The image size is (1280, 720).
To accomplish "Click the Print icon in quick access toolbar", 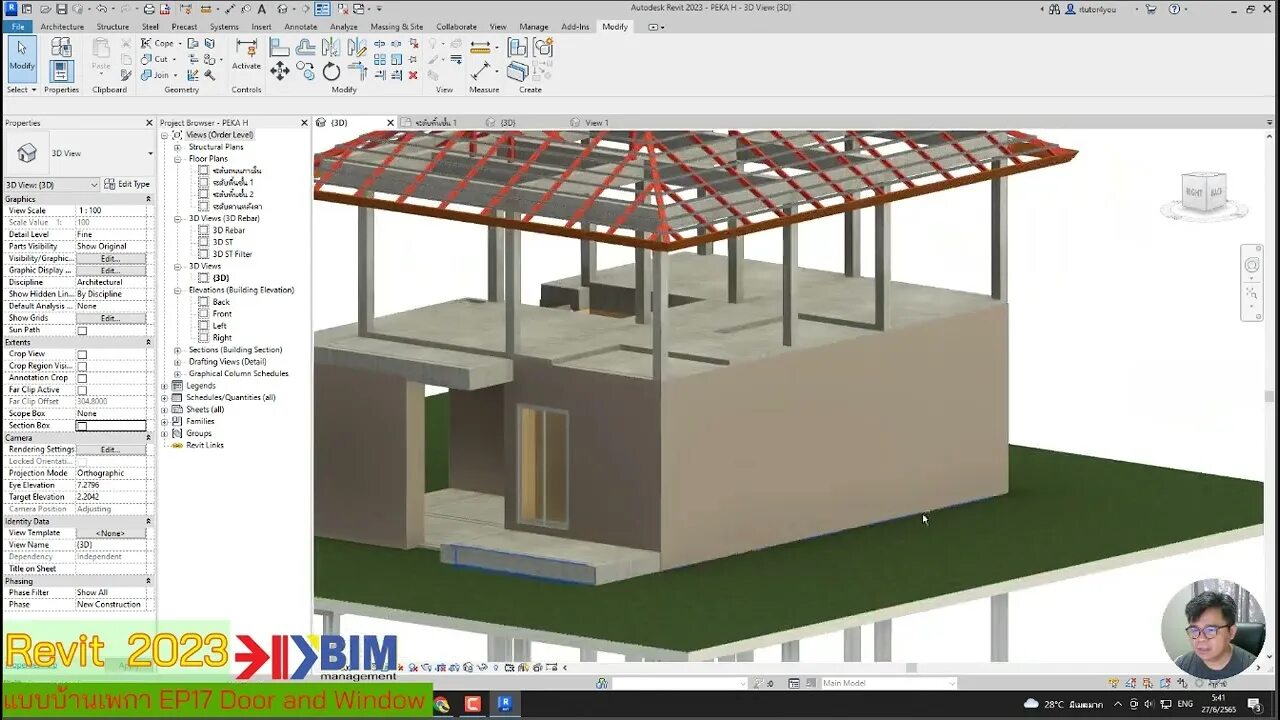I will 149,9.
